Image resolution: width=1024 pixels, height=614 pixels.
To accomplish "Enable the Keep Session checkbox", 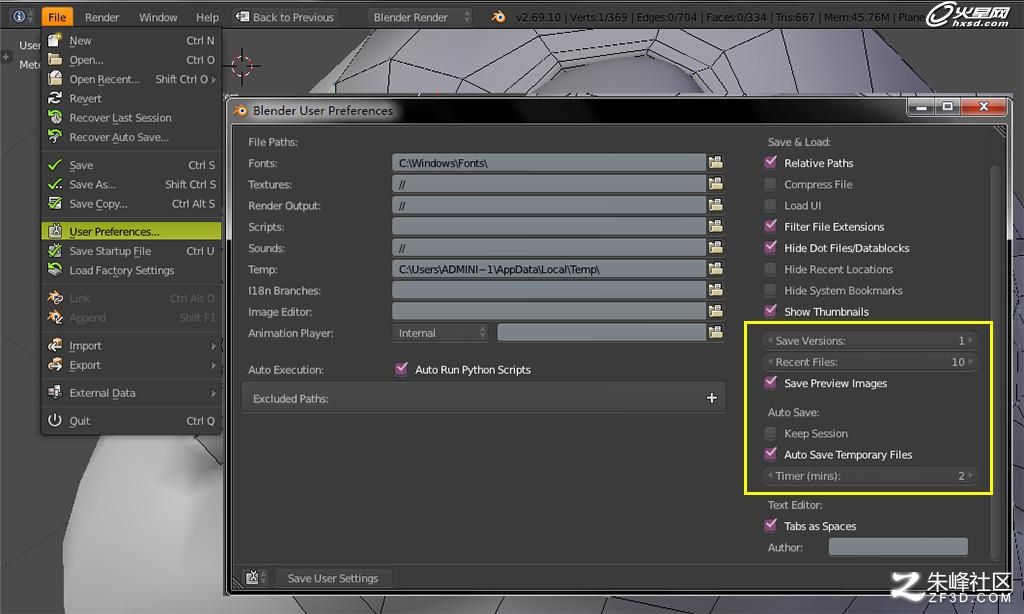I will pos(771,433).
